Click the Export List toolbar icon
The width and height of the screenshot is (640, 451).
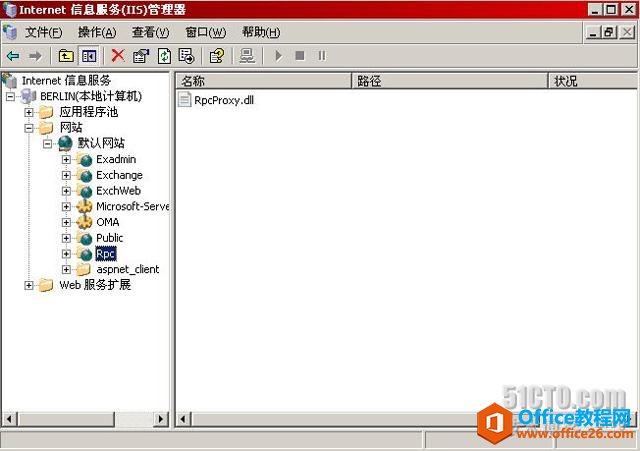[187, 56]
